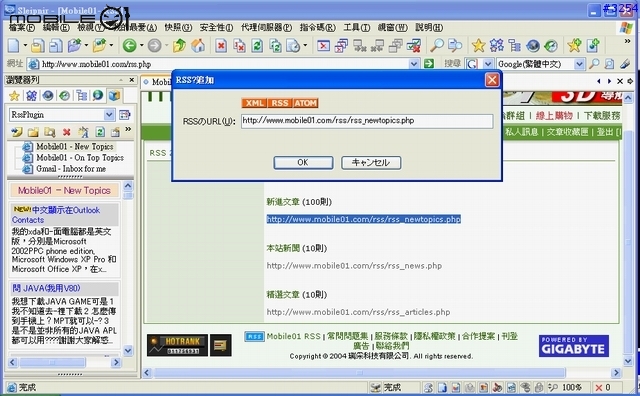Select the cube plugin tab in browser panel

coord(114,96)
